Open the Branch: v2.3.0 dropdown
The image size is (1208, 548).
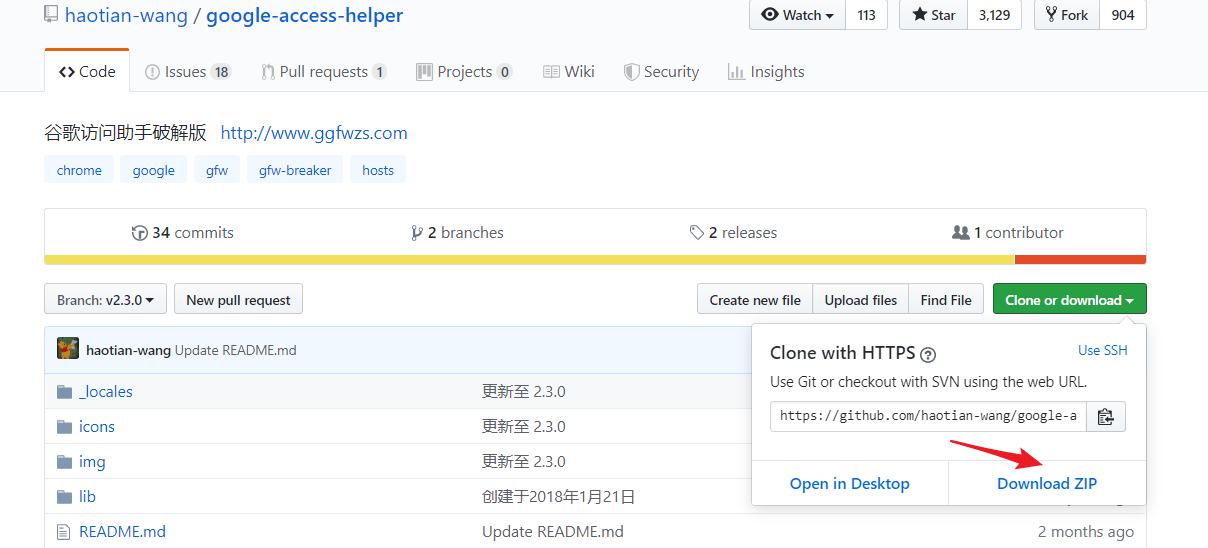tap(105, 299)
